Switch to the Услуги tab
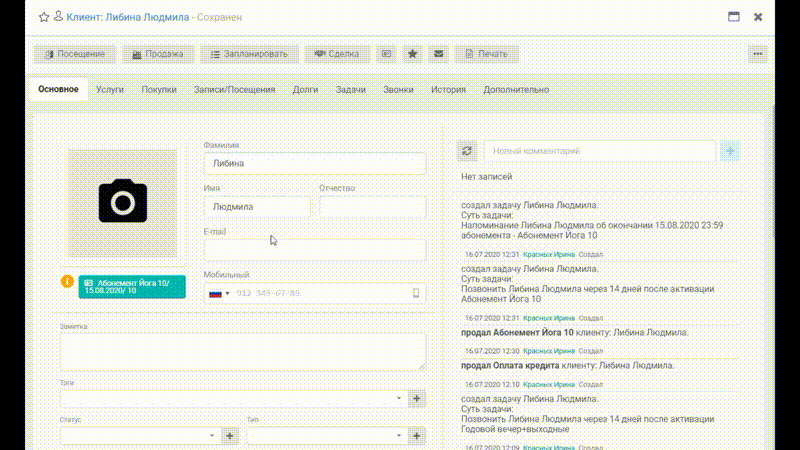Viewport: 800px width, 450px height. point(110,89)
